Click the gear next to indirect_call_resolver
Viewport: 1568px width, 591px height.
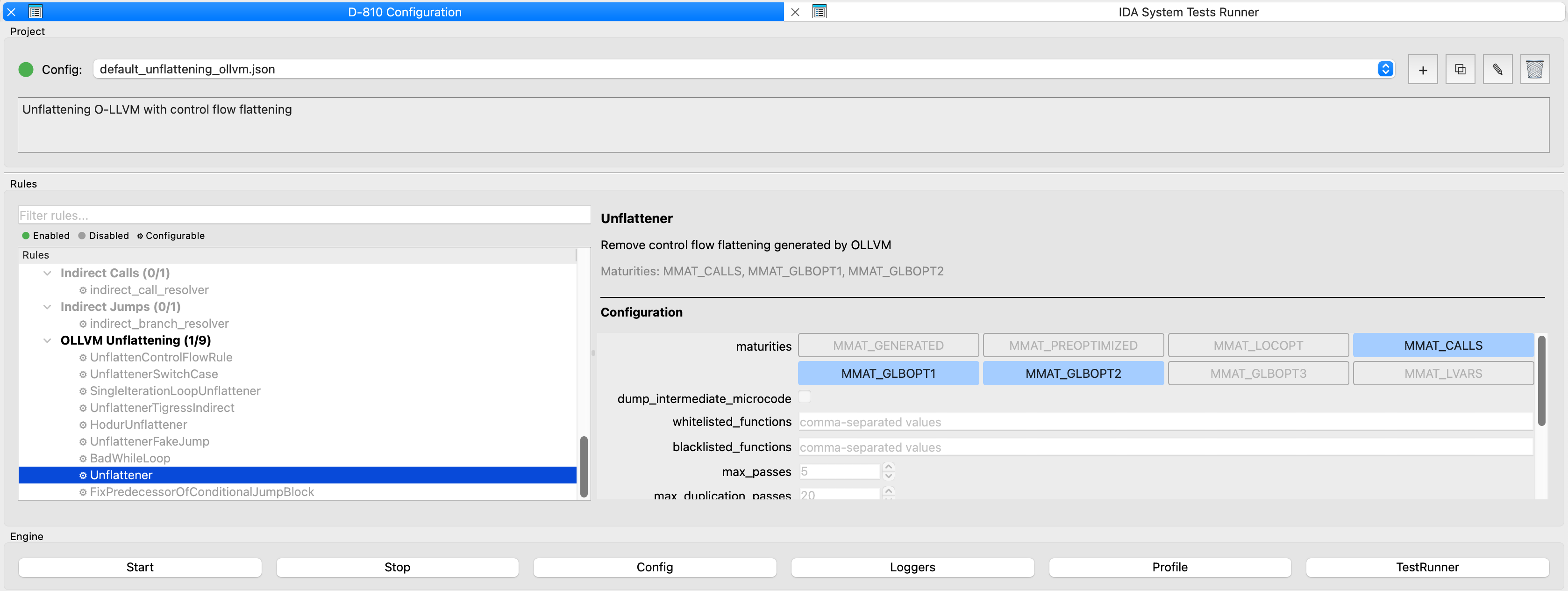pos(82,290)
